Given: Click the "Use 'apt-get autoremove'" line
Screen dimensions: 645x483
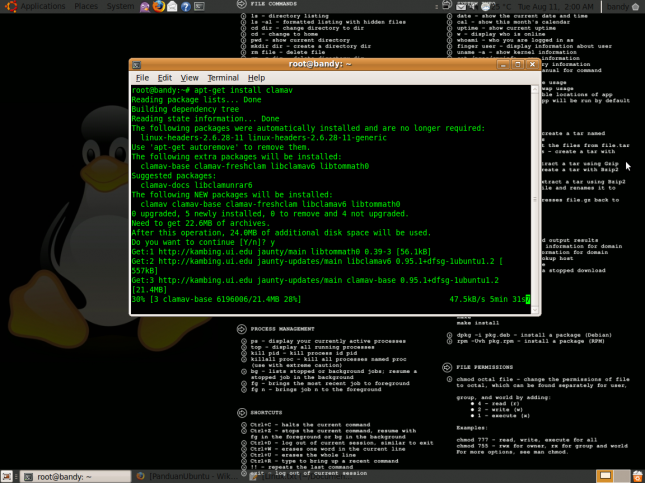Looking at the screenshot, I should 221,147.
